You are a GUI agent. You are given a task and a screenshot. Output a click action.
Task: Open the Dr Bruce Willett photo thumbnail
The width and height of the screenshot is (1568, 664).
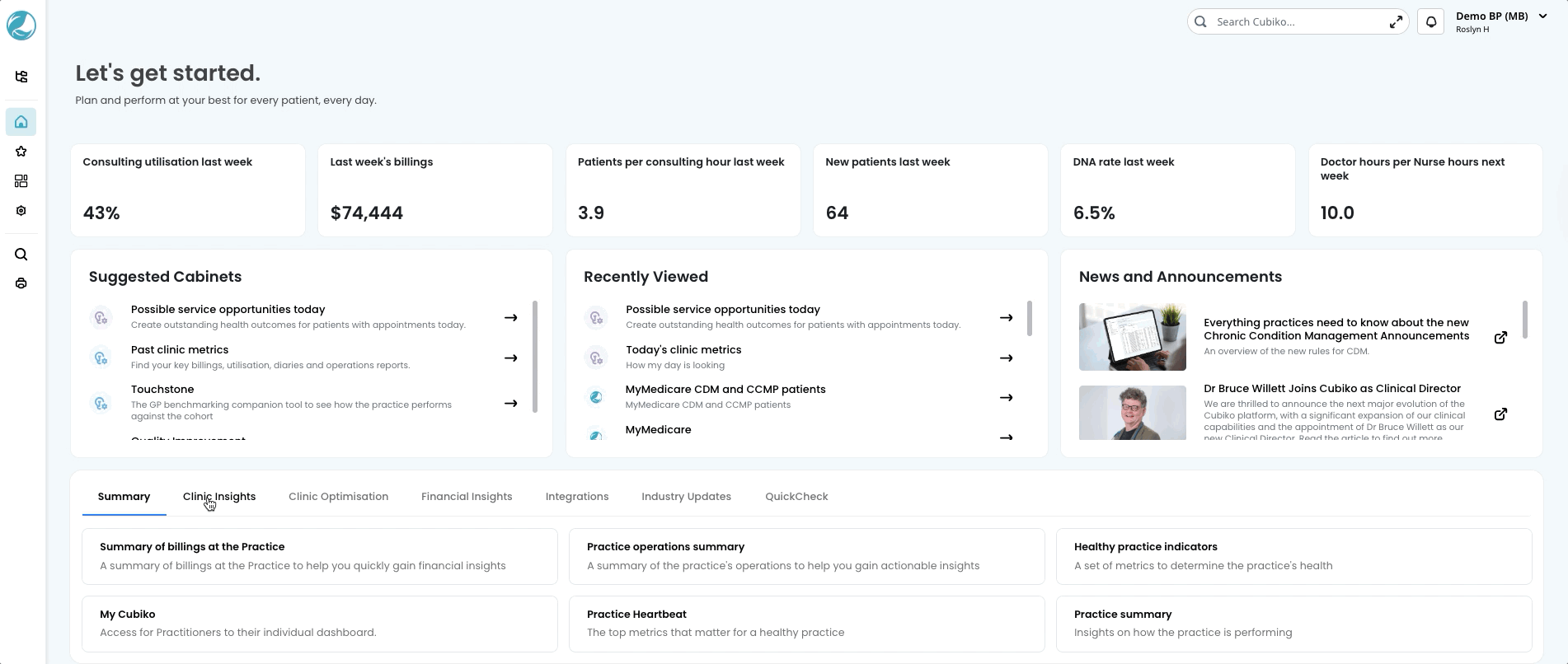pos(1133,413)
